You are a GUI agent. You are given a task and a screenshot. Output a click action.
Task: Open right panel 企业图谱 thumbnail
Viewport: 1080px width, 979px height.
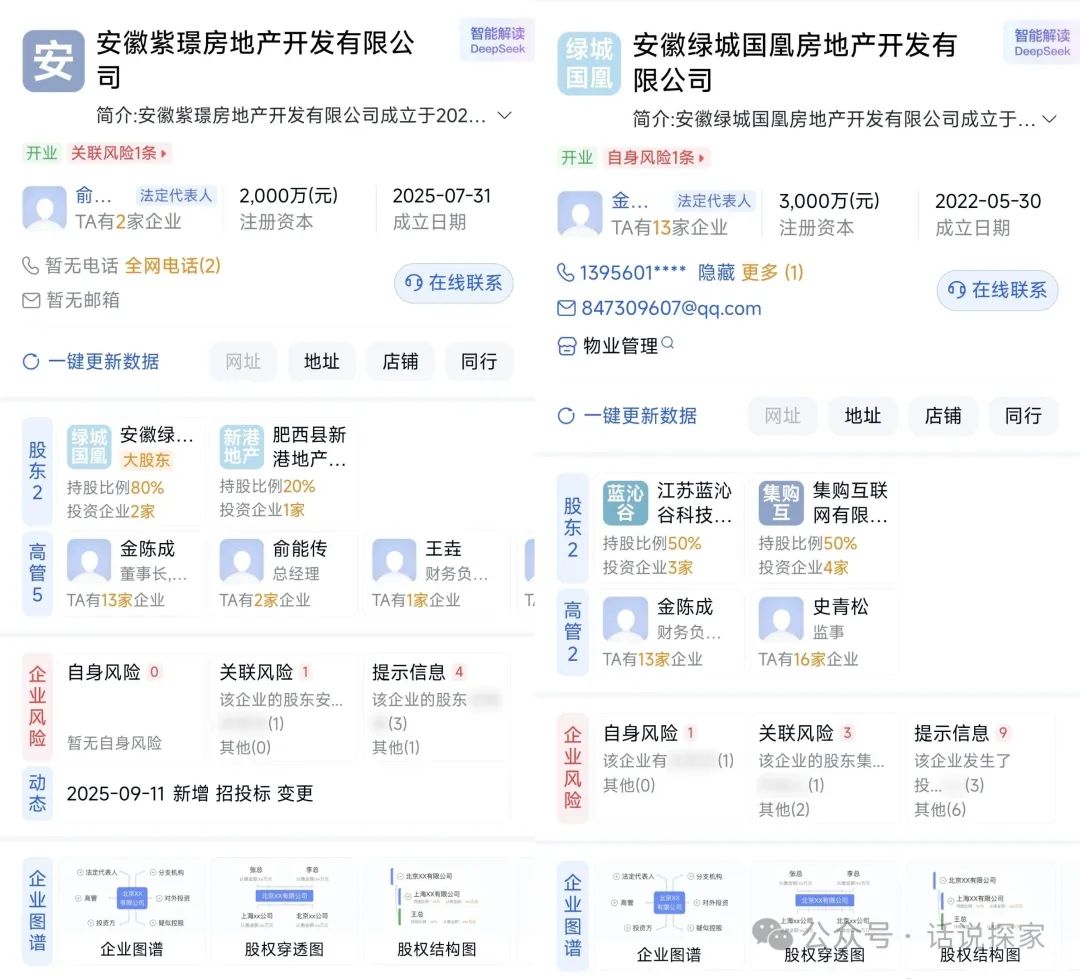(668, 915)
